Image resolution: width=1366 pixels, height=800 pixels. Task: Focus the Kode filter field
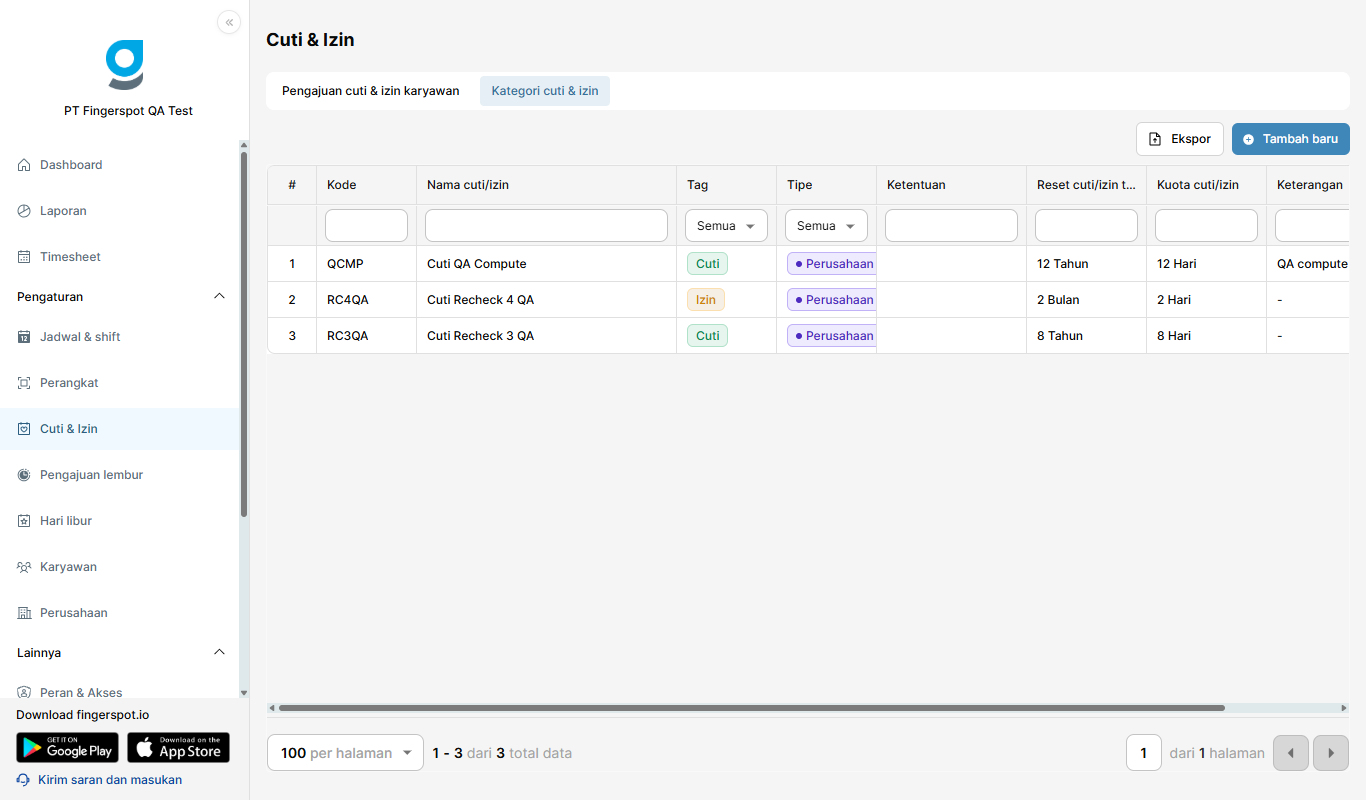366,226
